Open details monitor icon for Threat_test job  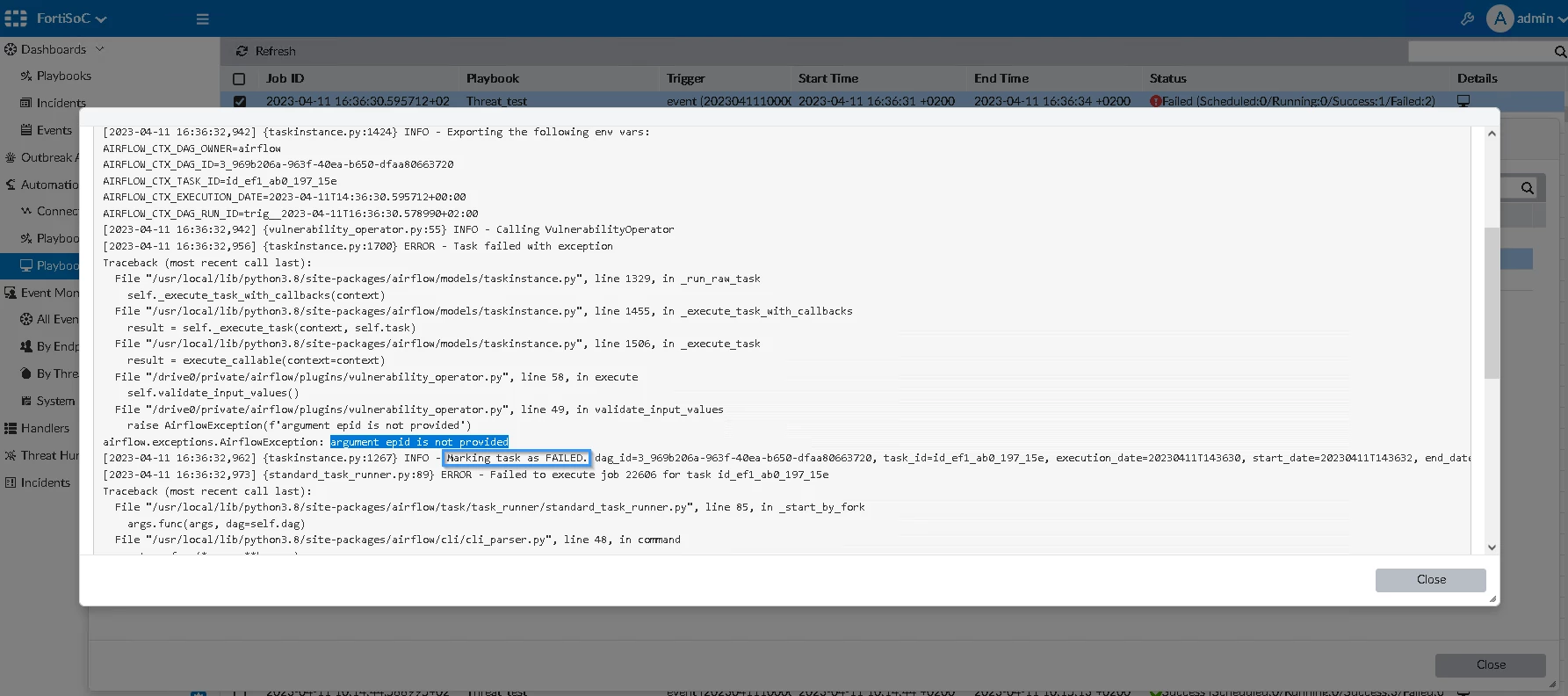point(1463,101)
